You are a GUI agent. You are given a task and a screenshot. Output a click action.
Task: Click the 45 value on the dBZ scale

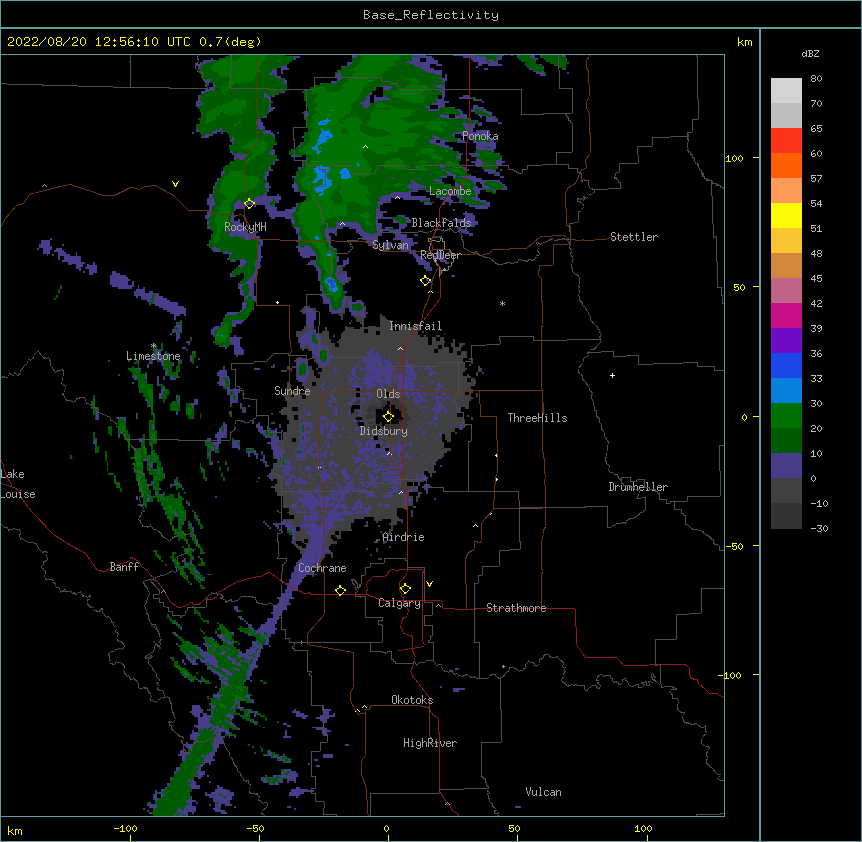coord(816,279)
